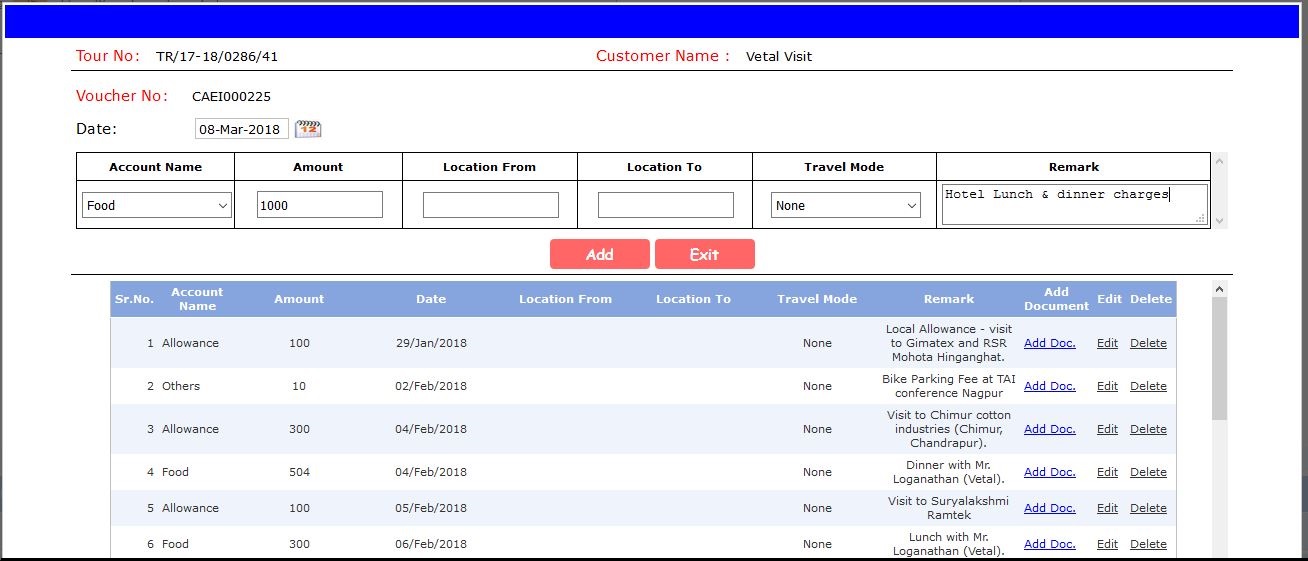Delete the Chimur cotton industries entry
The width and height of the screenshot is (1308, 561).
1148,429
